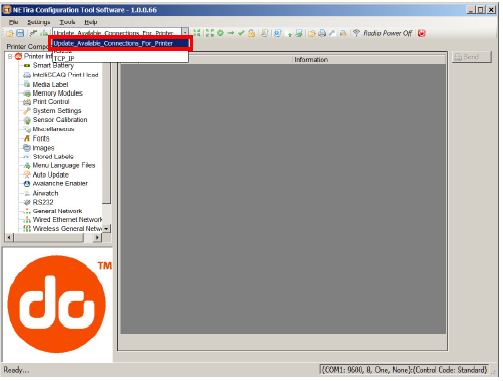Click the radio antenna icon
The width and height of the screenshot is (503, 381).
(x=356, y=33)
